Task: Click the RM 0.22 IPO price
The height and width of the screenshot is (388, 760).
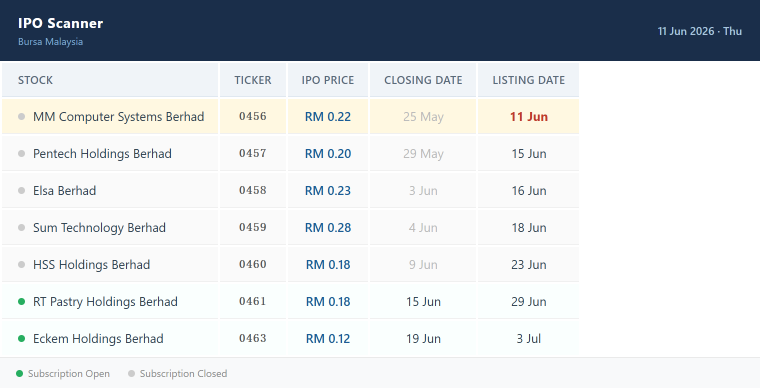Action: point(328,117)
